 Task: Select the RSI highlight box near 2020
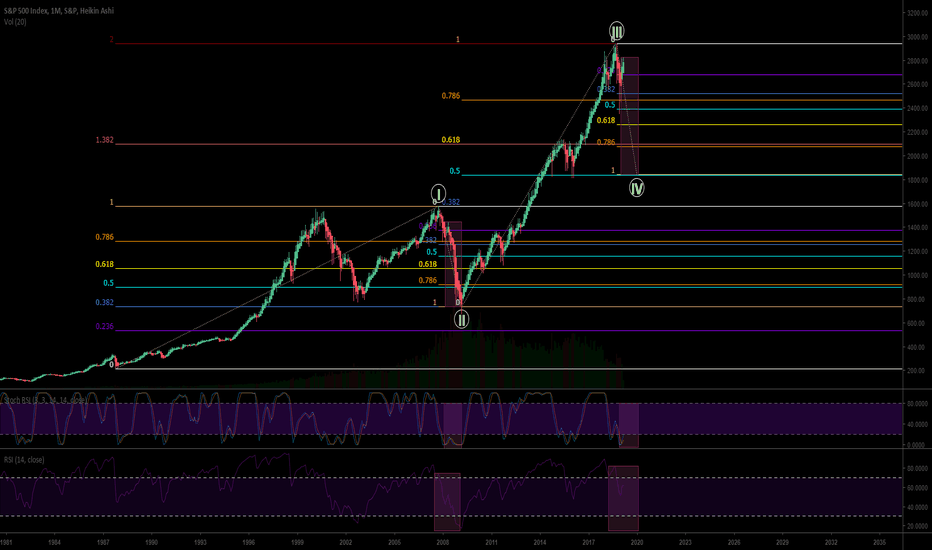[623, 498]
